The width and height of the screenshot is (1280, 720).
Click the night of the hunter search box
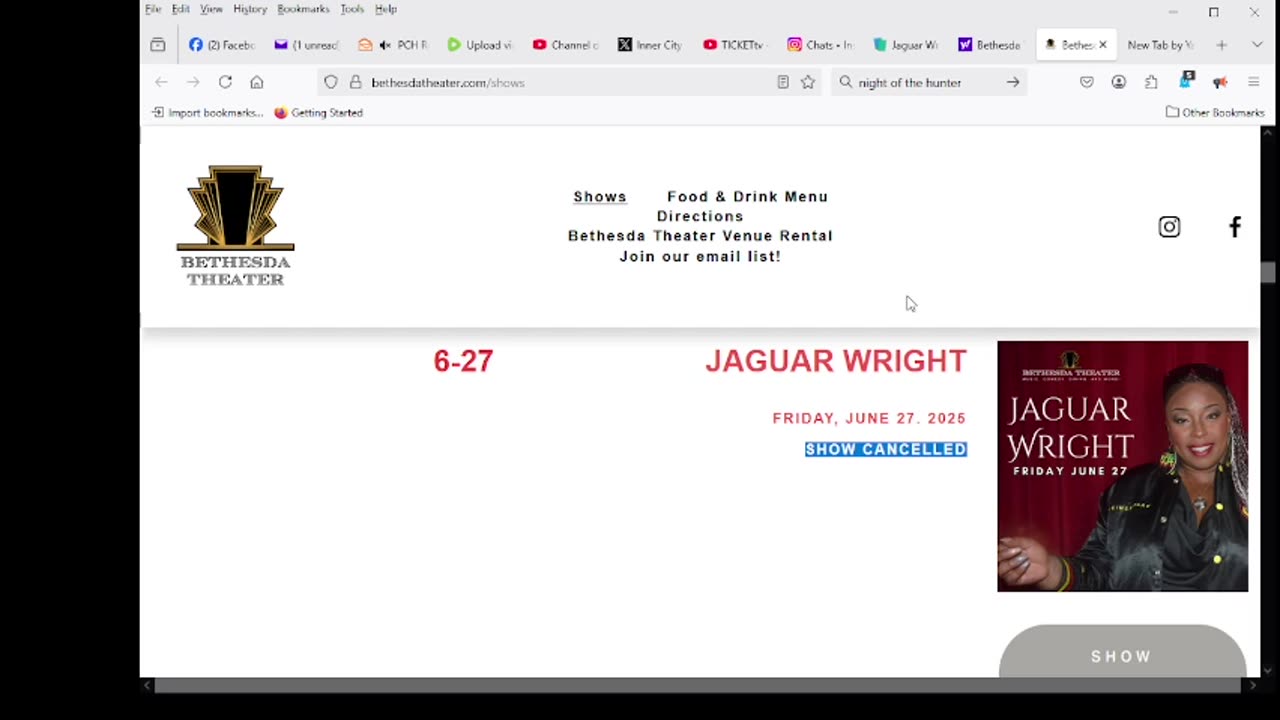click(x=928, y=82)
